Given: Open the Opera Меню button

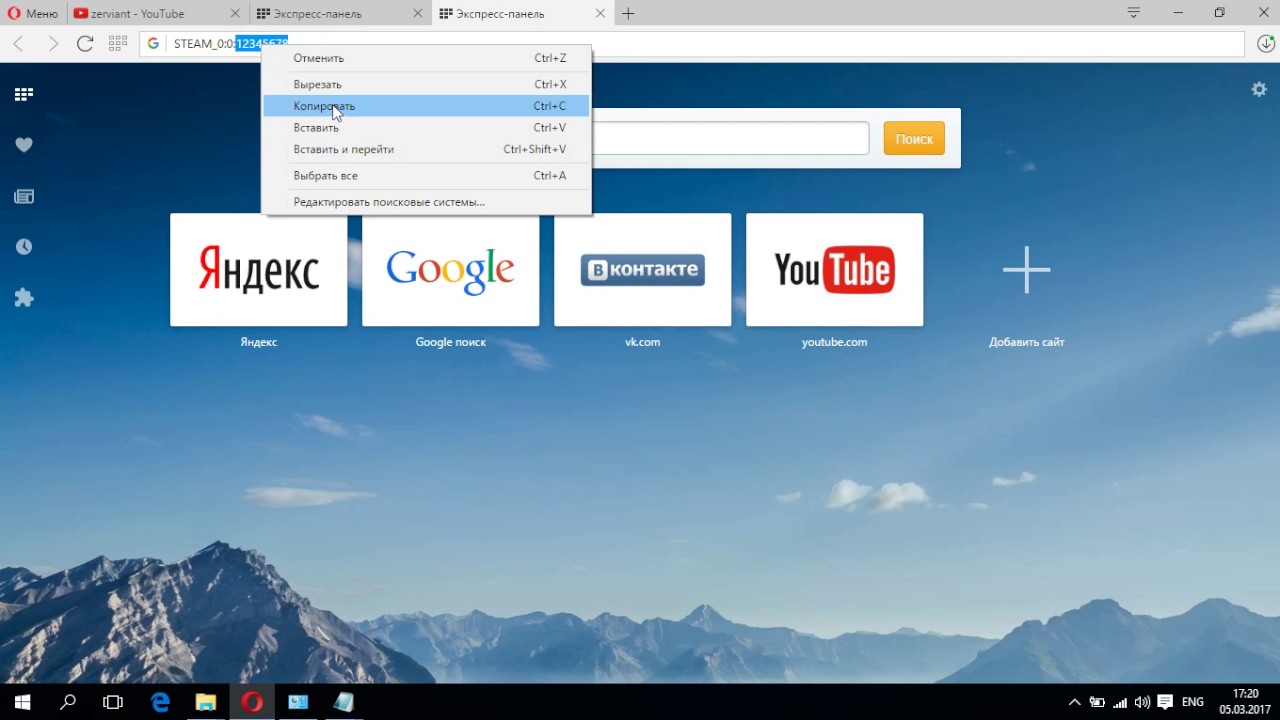Looking at the screenshot, I should point(33,14).
